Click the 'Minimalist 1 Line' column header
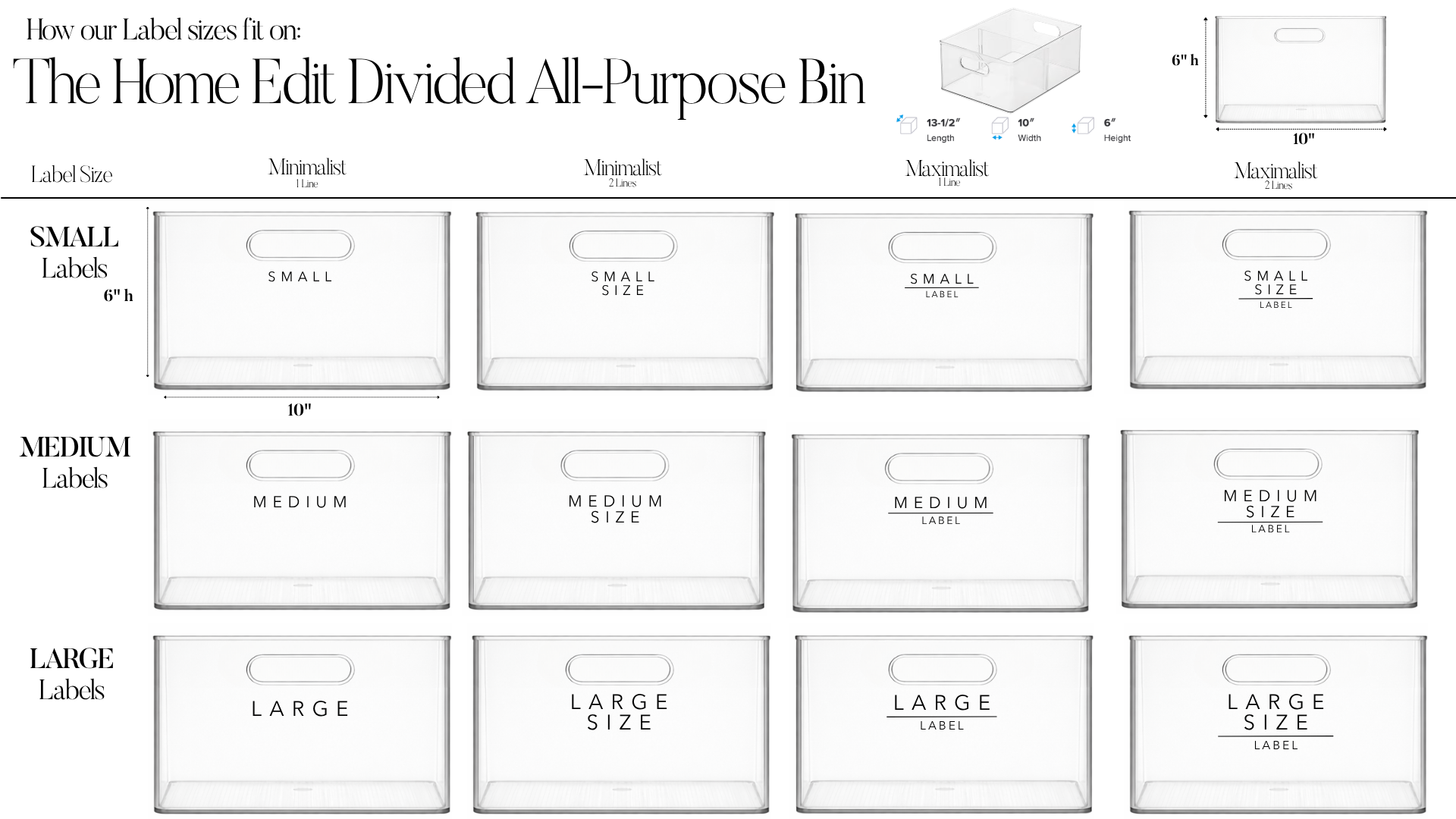 click(x=307, y=172)
